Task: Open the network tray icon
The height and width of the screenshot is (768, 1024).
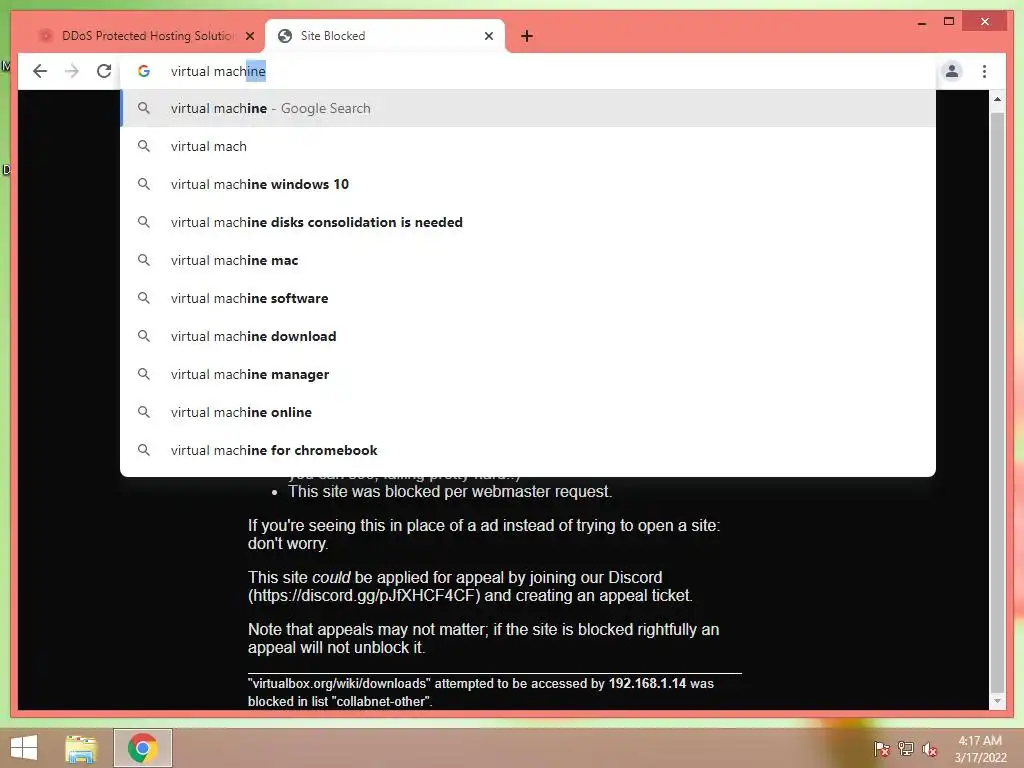Action: (906, 748)
